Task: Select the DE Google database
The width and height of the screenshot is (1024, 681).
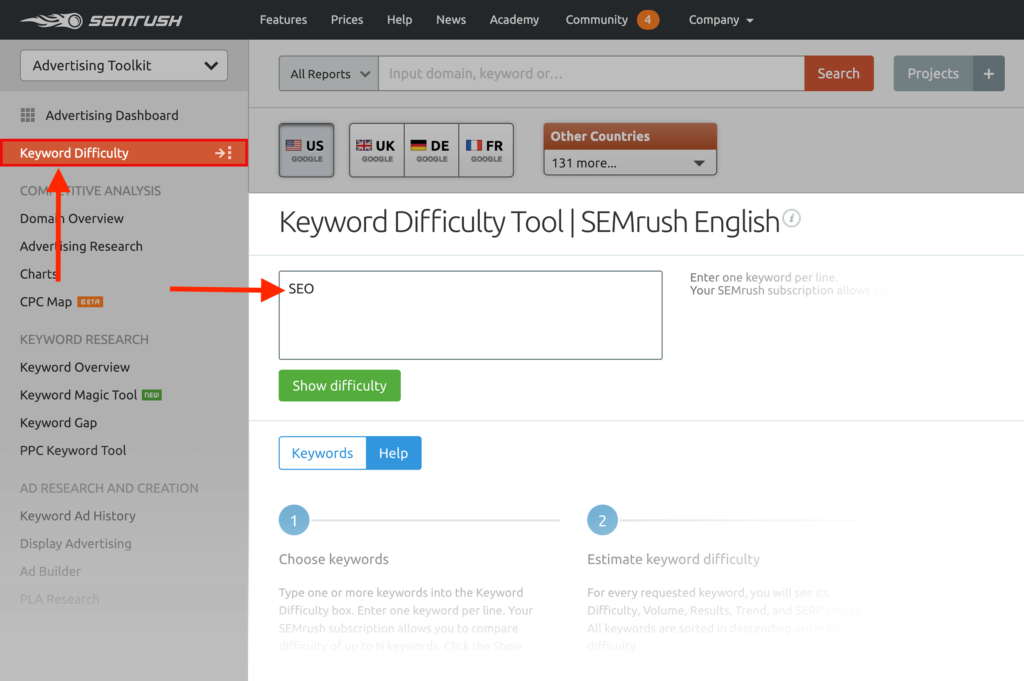Action: 430,149
